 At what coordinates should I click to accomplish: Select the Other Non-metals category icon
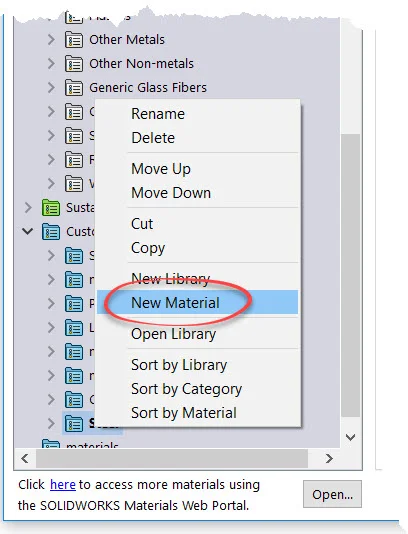[x=74, y=64]
